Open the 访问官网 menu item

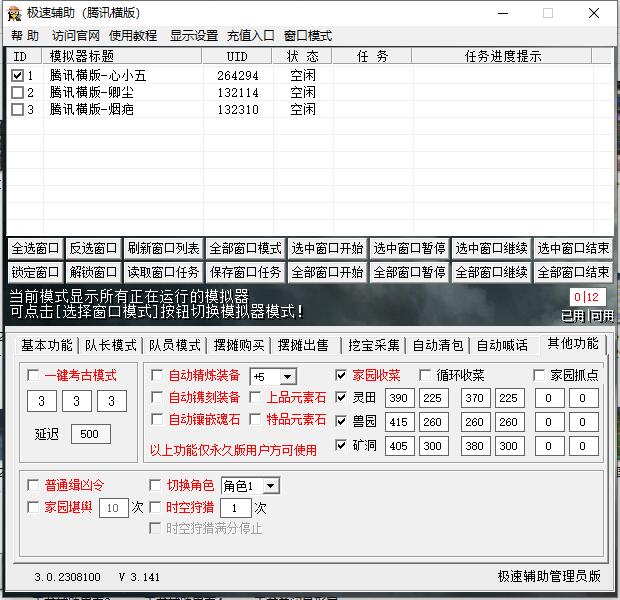[76, 36]
